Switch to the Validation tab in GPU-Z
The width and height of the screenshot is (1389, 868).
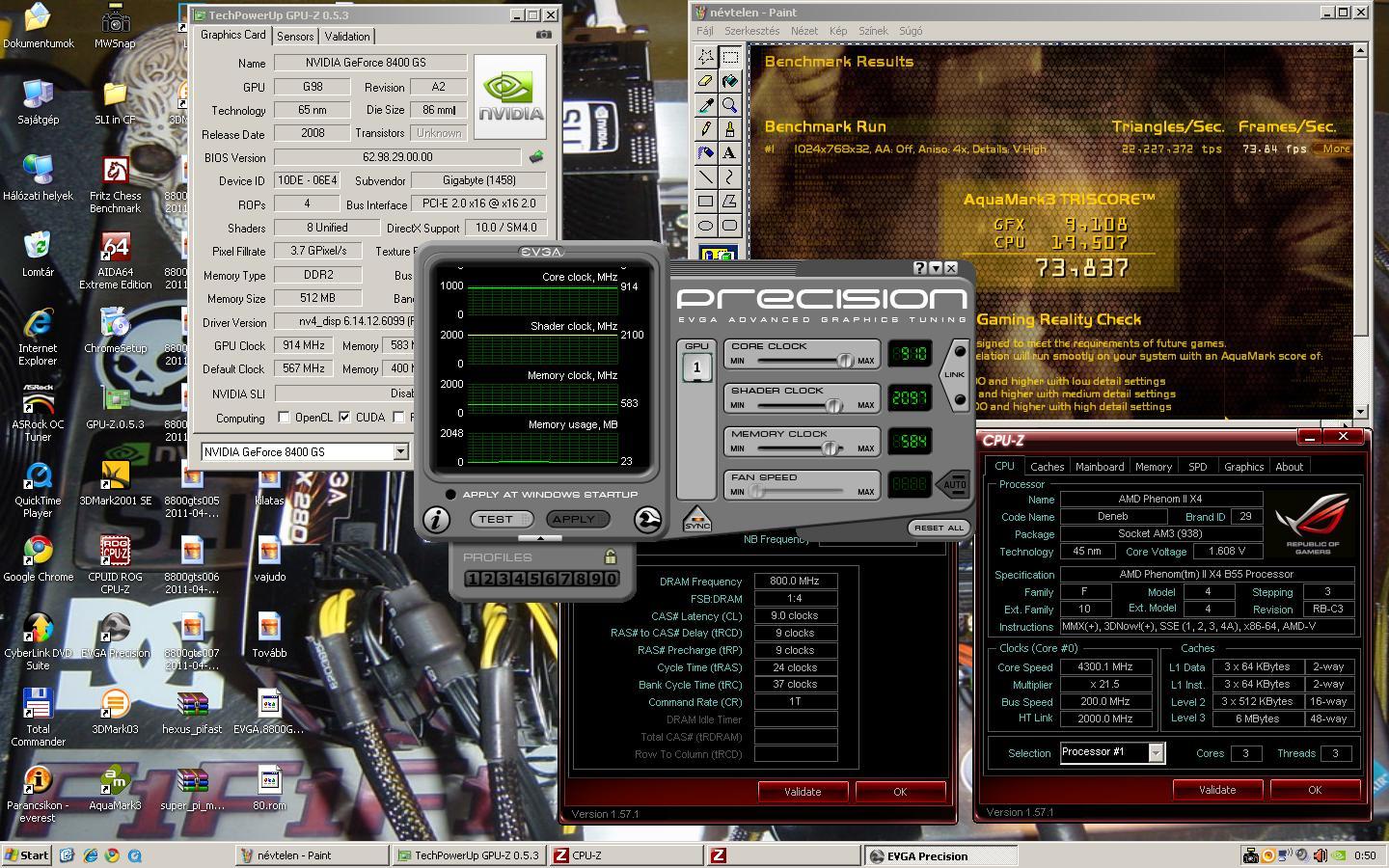coord(347,36)
